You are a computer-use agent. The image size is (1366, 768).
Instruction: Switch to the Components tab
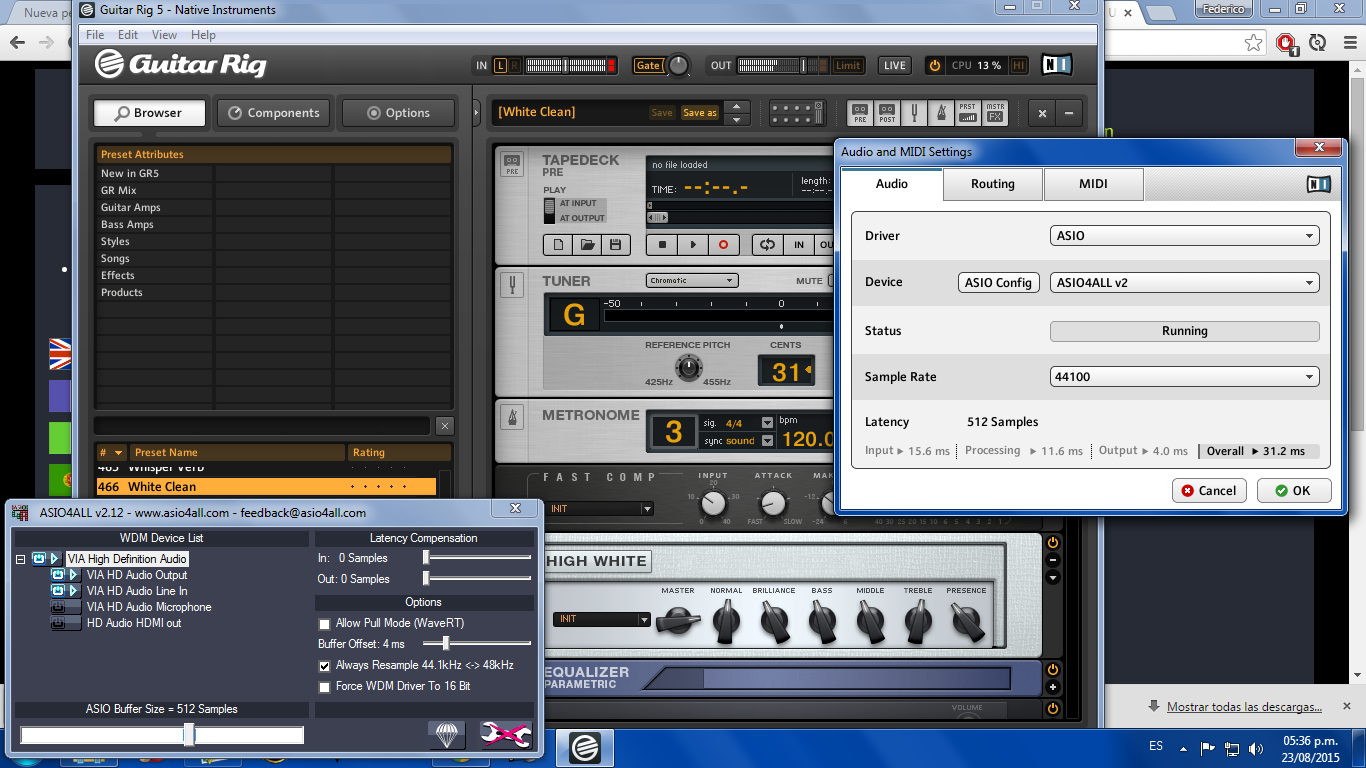[274, 113]
